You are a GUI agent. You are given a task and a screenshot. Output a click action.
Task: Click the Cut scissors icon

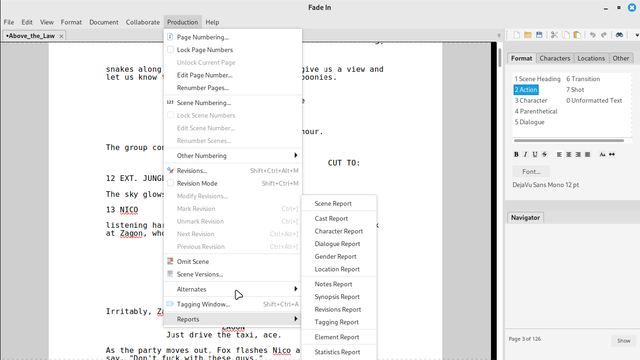pos(554,35)
